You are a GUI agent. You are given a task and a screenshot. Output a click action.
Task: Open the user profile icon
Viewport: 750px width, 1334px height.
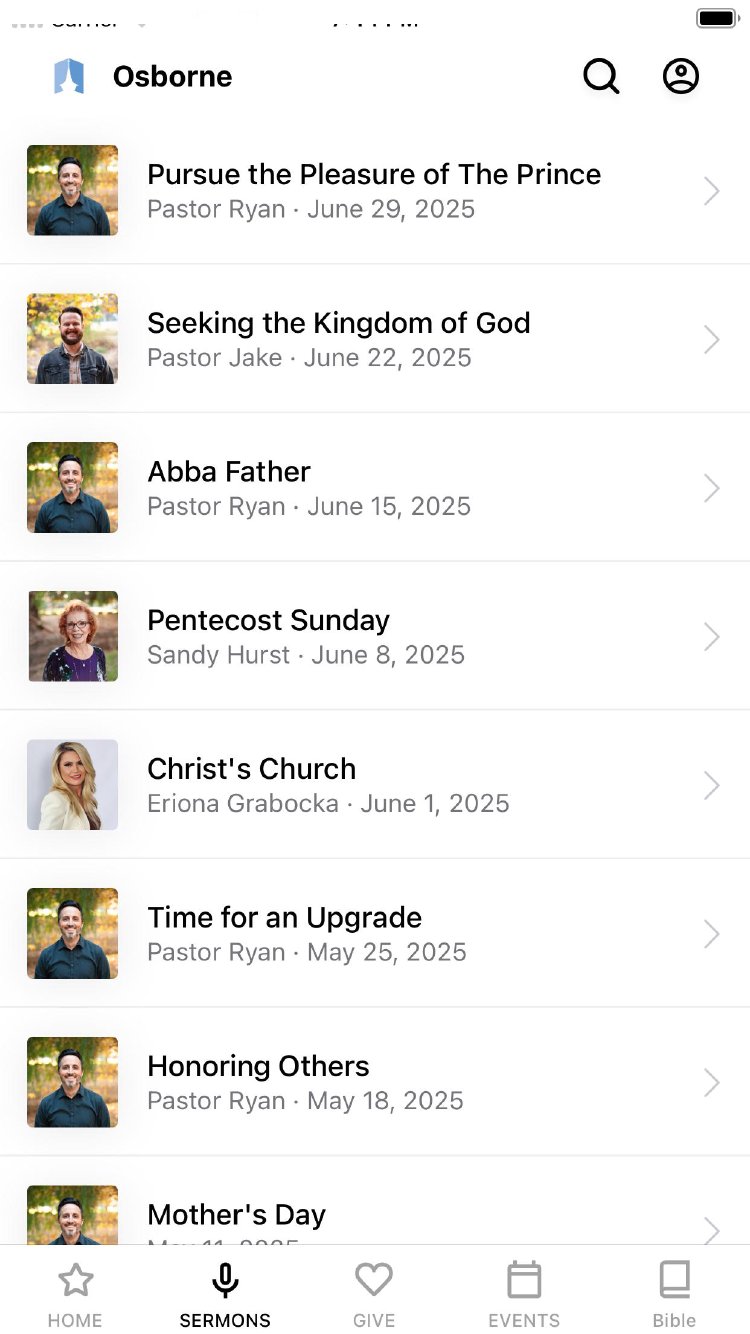681,76
